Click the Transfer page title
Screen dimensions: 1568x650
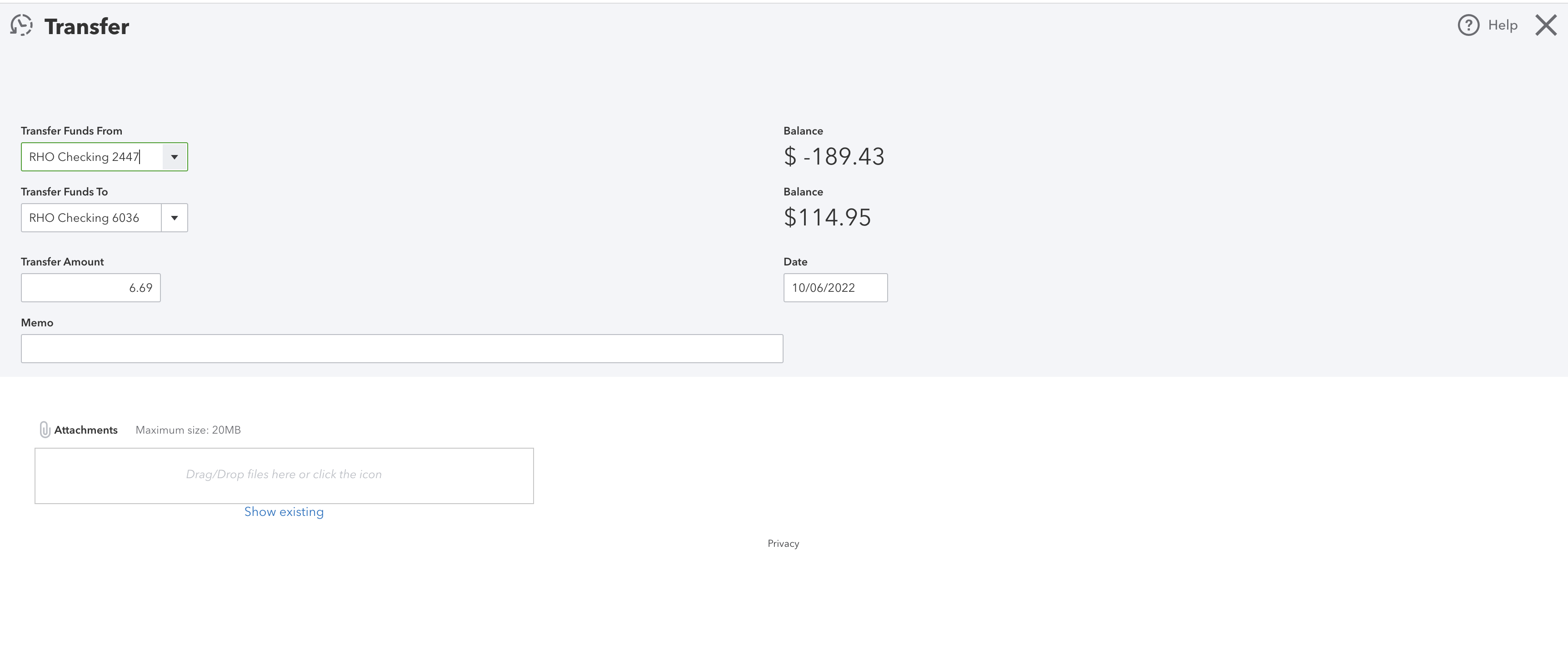(86, 27)
